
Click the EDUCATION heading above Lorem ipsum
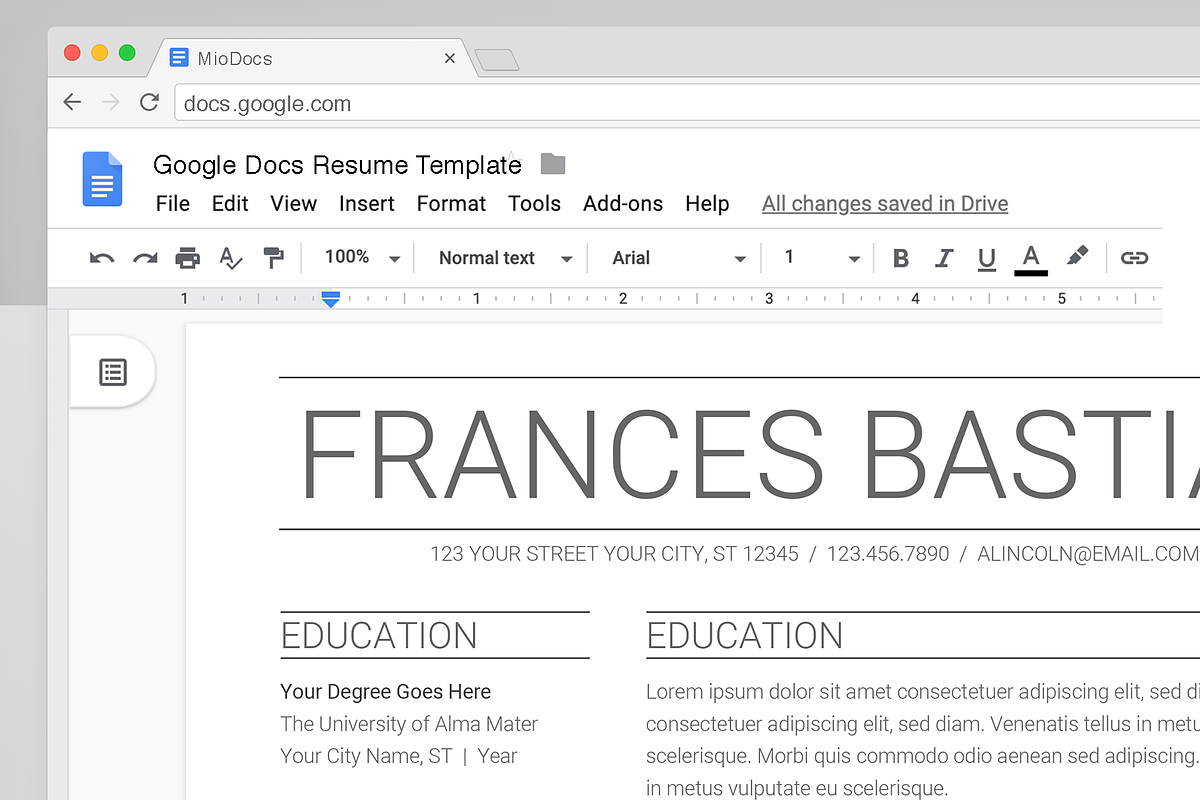pos(745,636)
